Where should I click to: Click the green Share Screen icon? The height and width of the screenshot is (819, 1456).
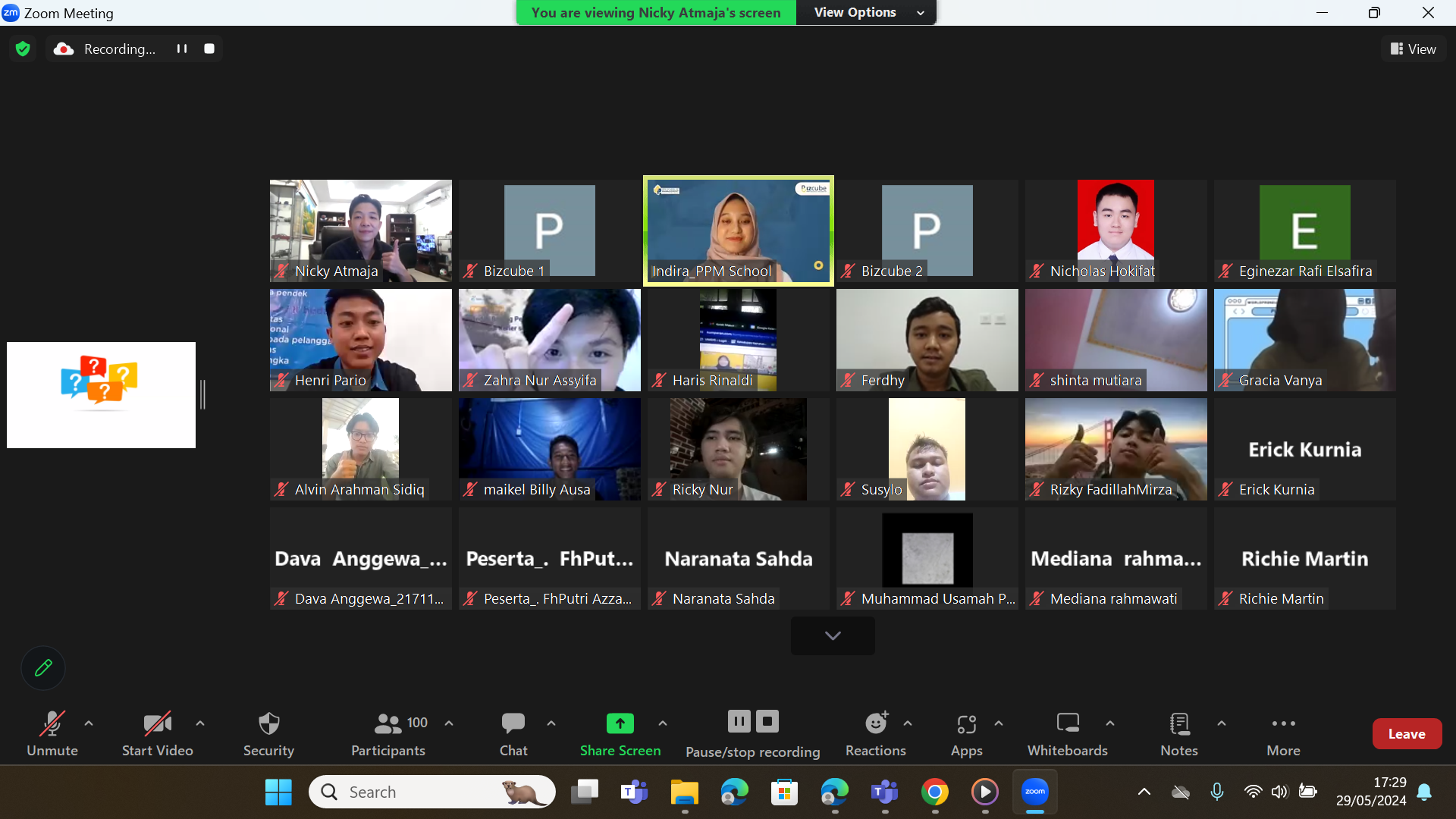620,724
